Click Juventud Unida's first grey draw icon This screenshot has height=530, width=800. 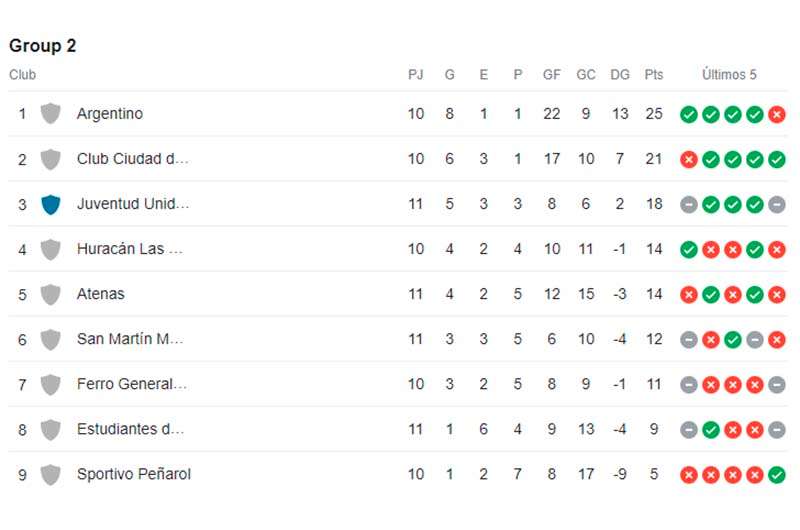pos(688,205)
